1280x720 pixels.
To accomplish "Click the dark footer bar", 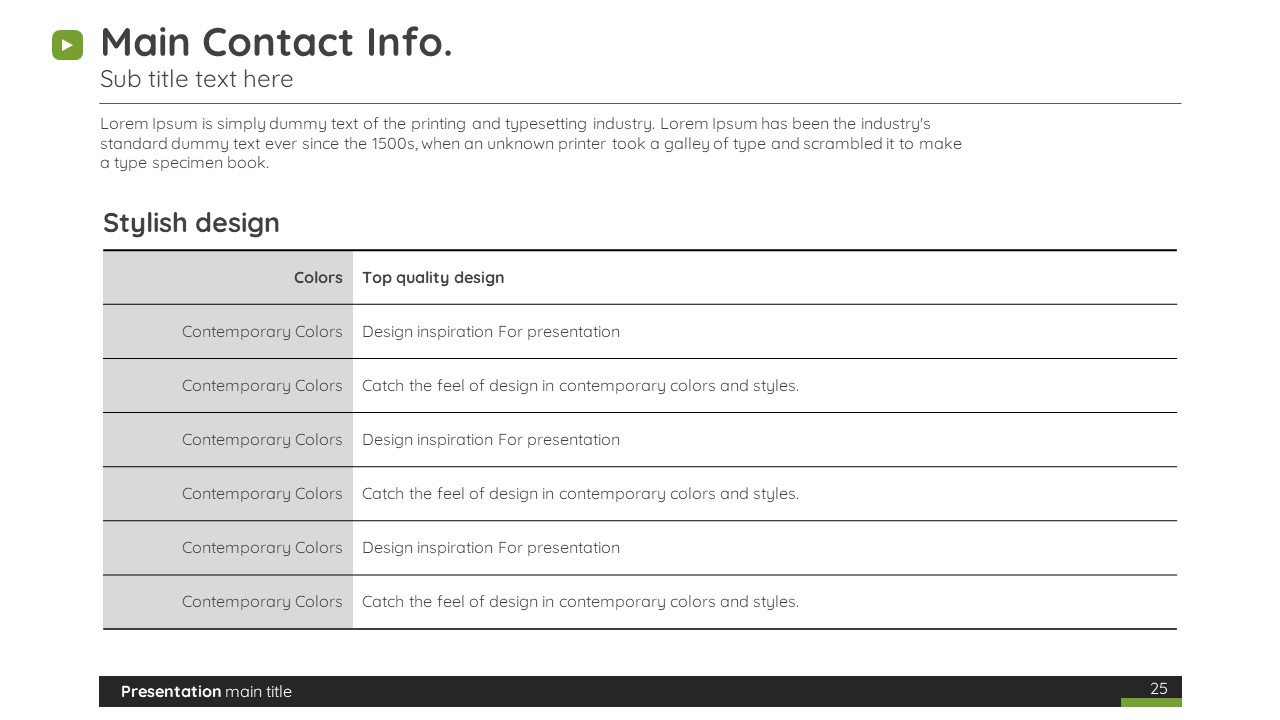I will point(640,691).
